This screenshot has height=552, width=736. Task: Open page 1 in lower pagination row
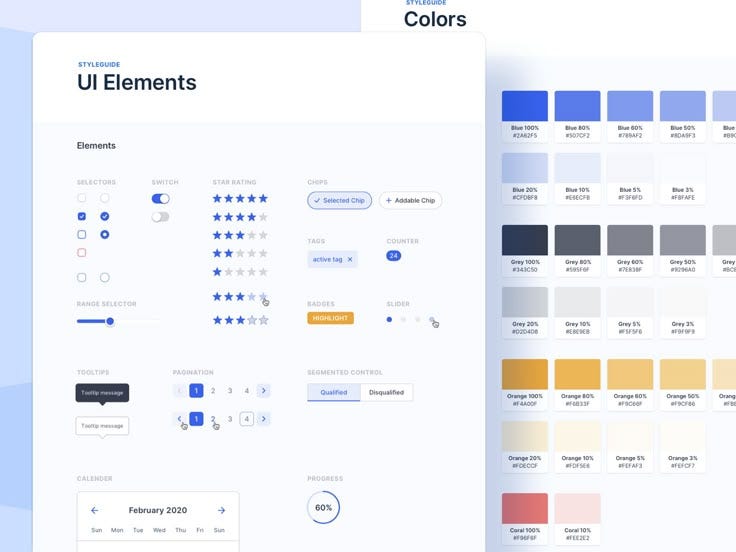click(x=196, y=419)
